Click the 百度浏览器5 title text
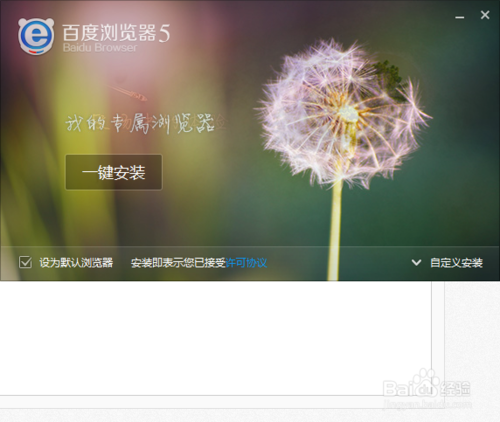 coord(116,33)
